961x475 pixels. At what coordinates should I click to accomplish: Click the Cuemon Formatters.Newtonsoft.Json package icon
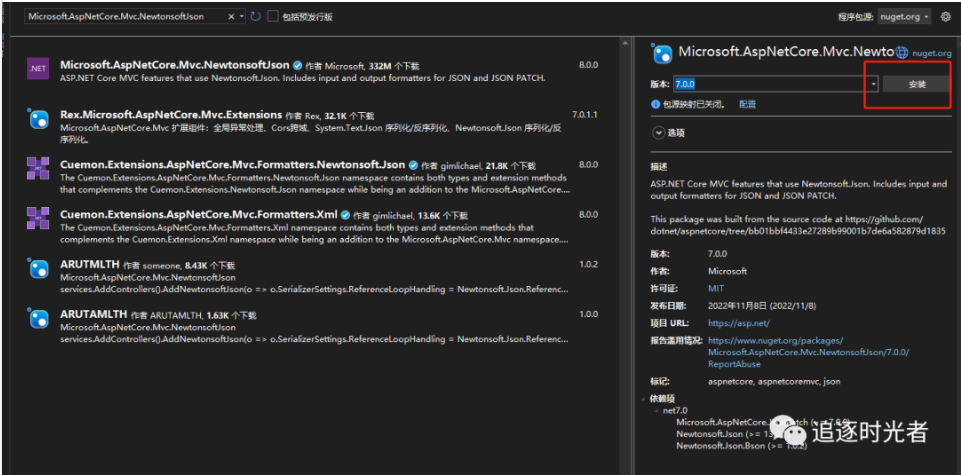[x=38, y=168]
